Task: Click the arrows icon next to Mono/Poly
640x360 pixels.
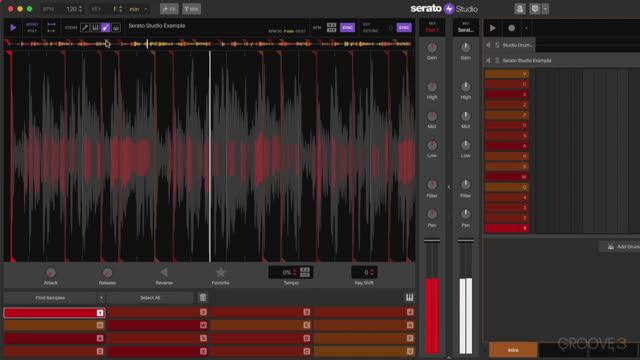Action: coord(51,28)
